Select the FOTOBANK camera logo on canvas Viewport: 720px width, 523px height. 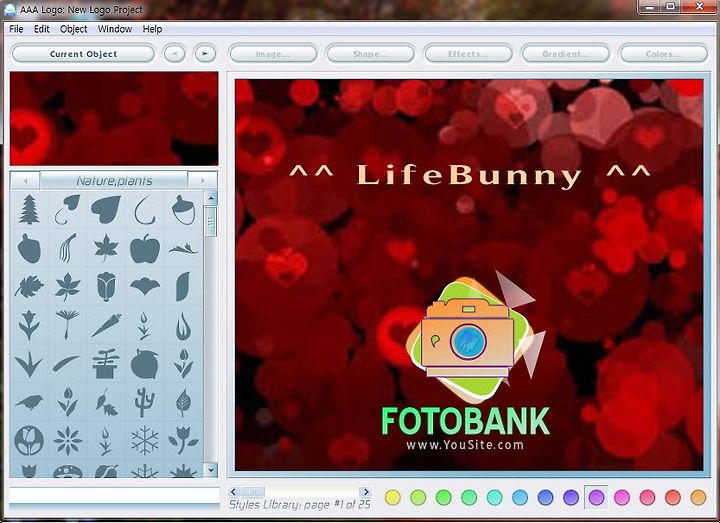[x=476, y=337]
